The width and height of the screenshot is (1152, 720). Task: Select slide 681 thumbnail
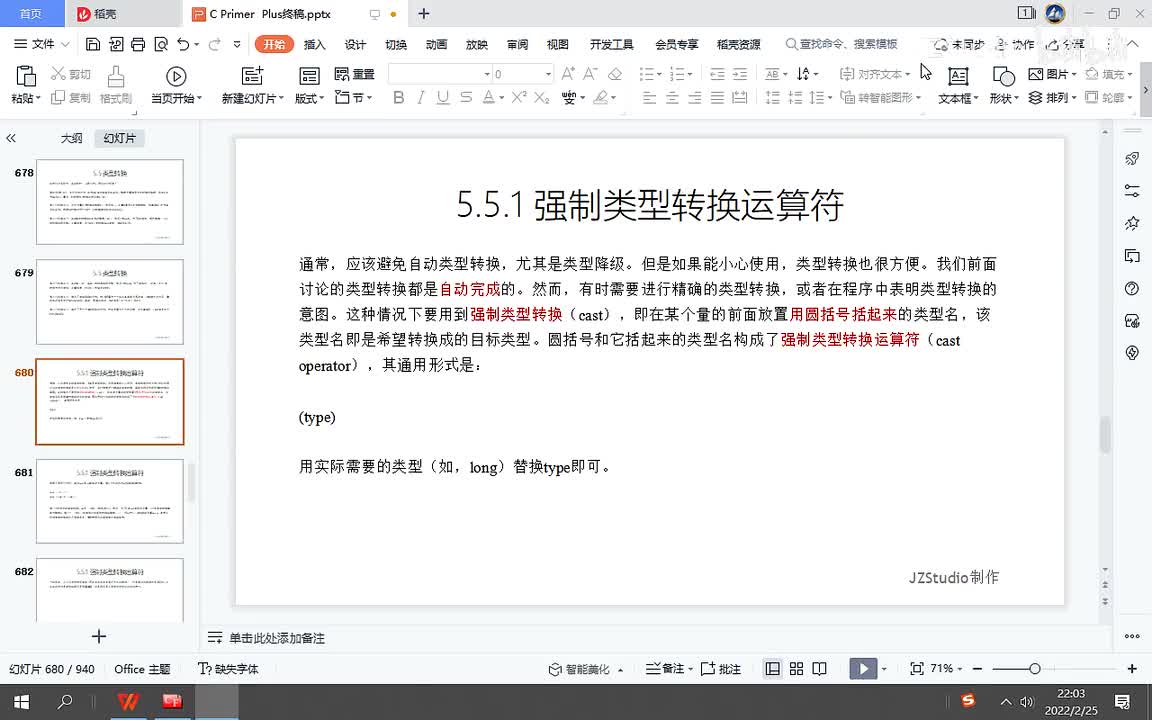click(109, 501)
